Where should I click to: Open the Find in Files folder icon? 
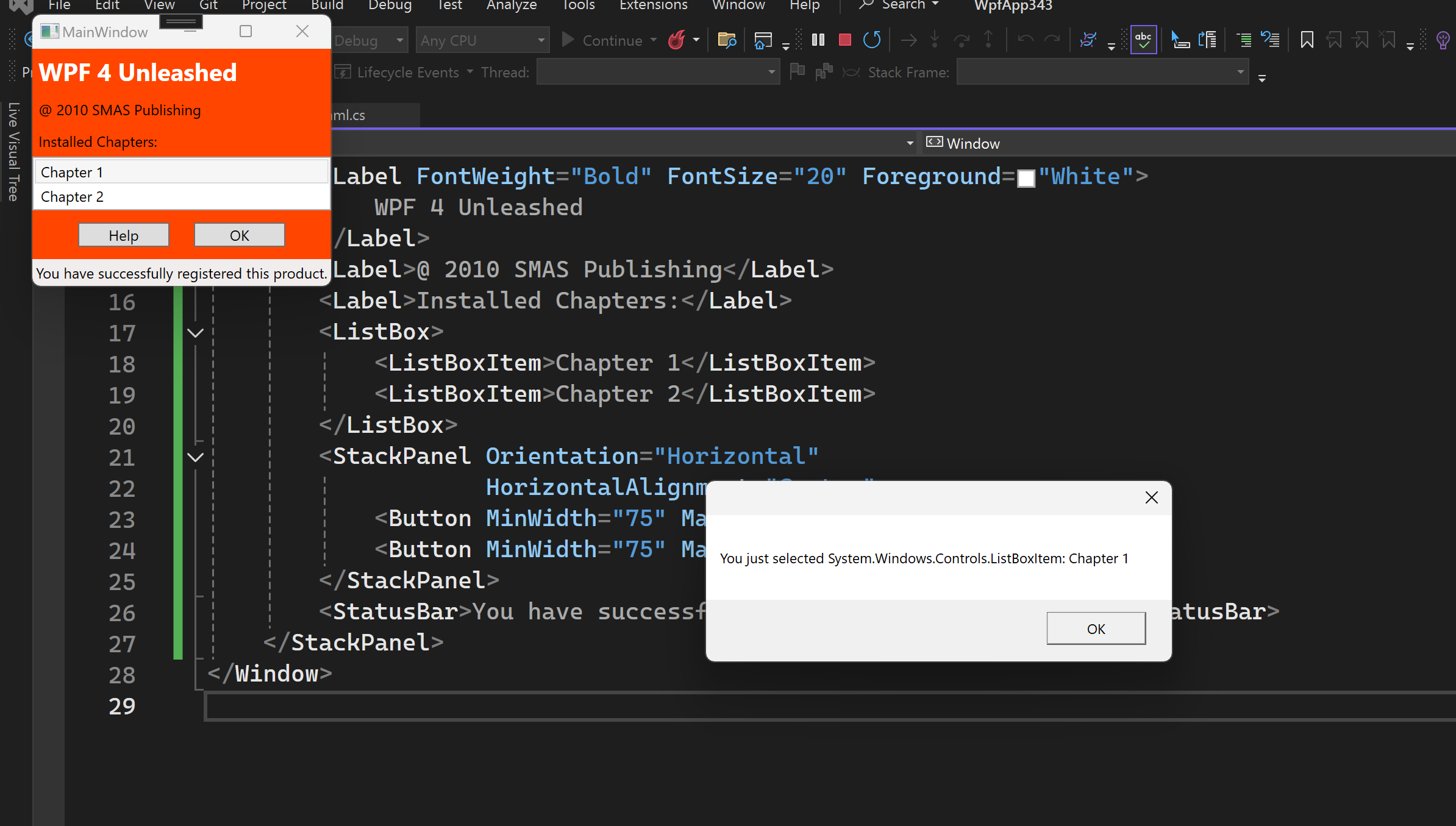point(726,40)
